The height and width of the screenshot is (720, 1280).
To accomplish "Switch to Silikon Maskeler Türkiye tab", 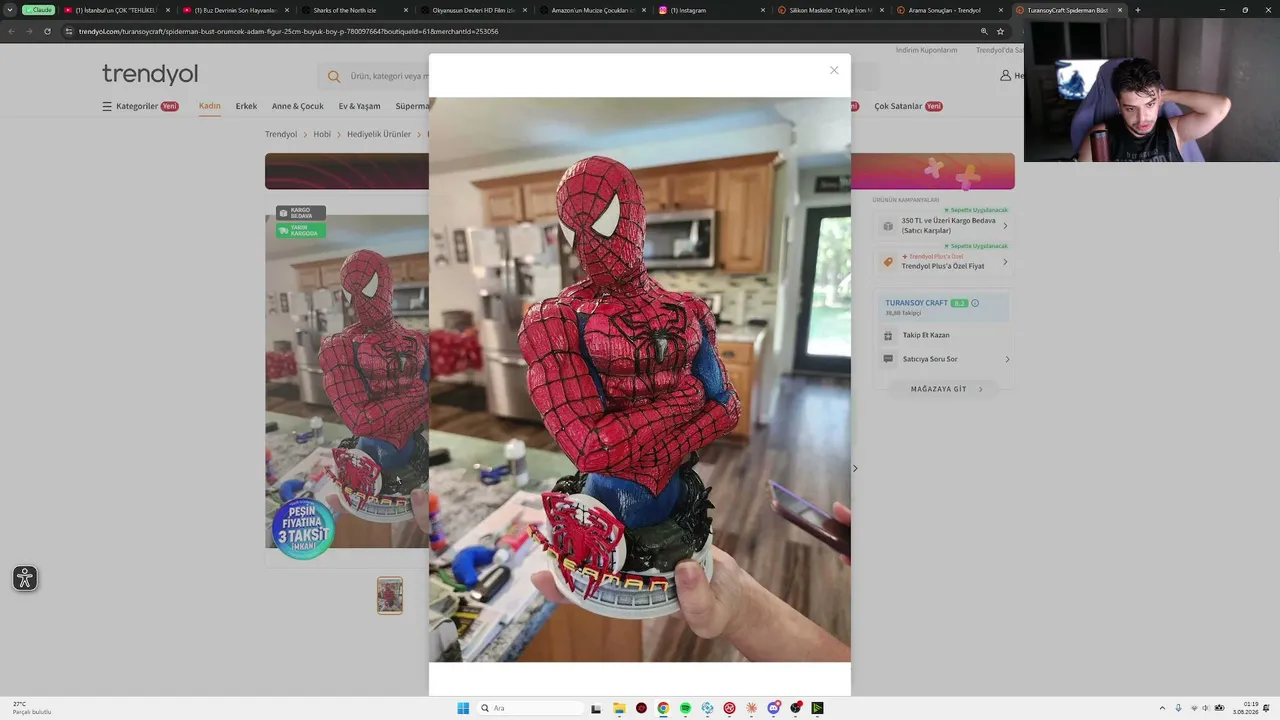I will click(830, 10).
